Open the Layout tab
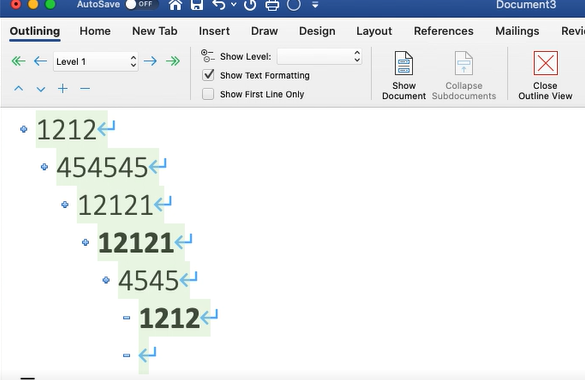Viewport: 585px width, 380px height. (x=374, y=31)
